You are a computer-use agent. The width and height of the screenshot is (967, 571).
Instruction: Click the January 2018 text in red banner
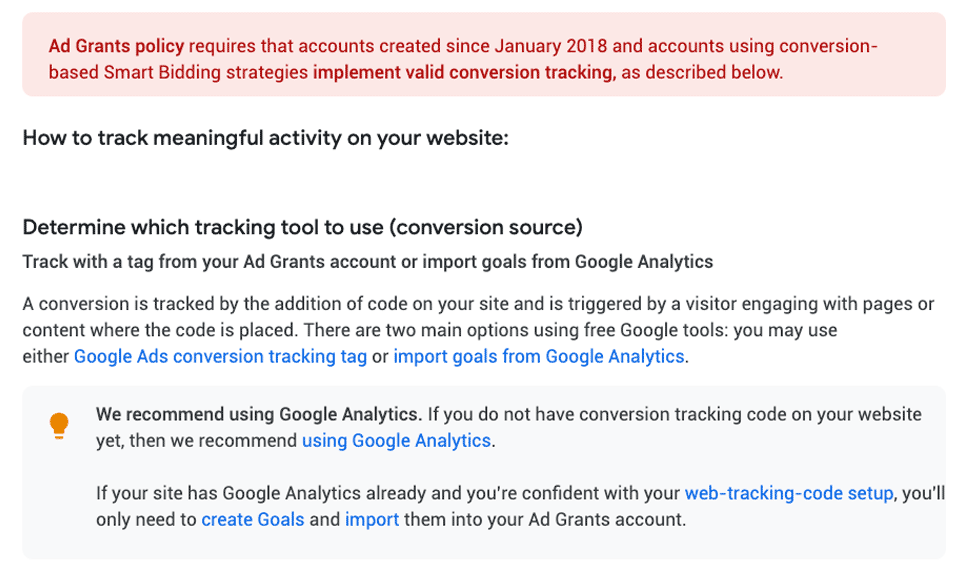coord(551,46)
